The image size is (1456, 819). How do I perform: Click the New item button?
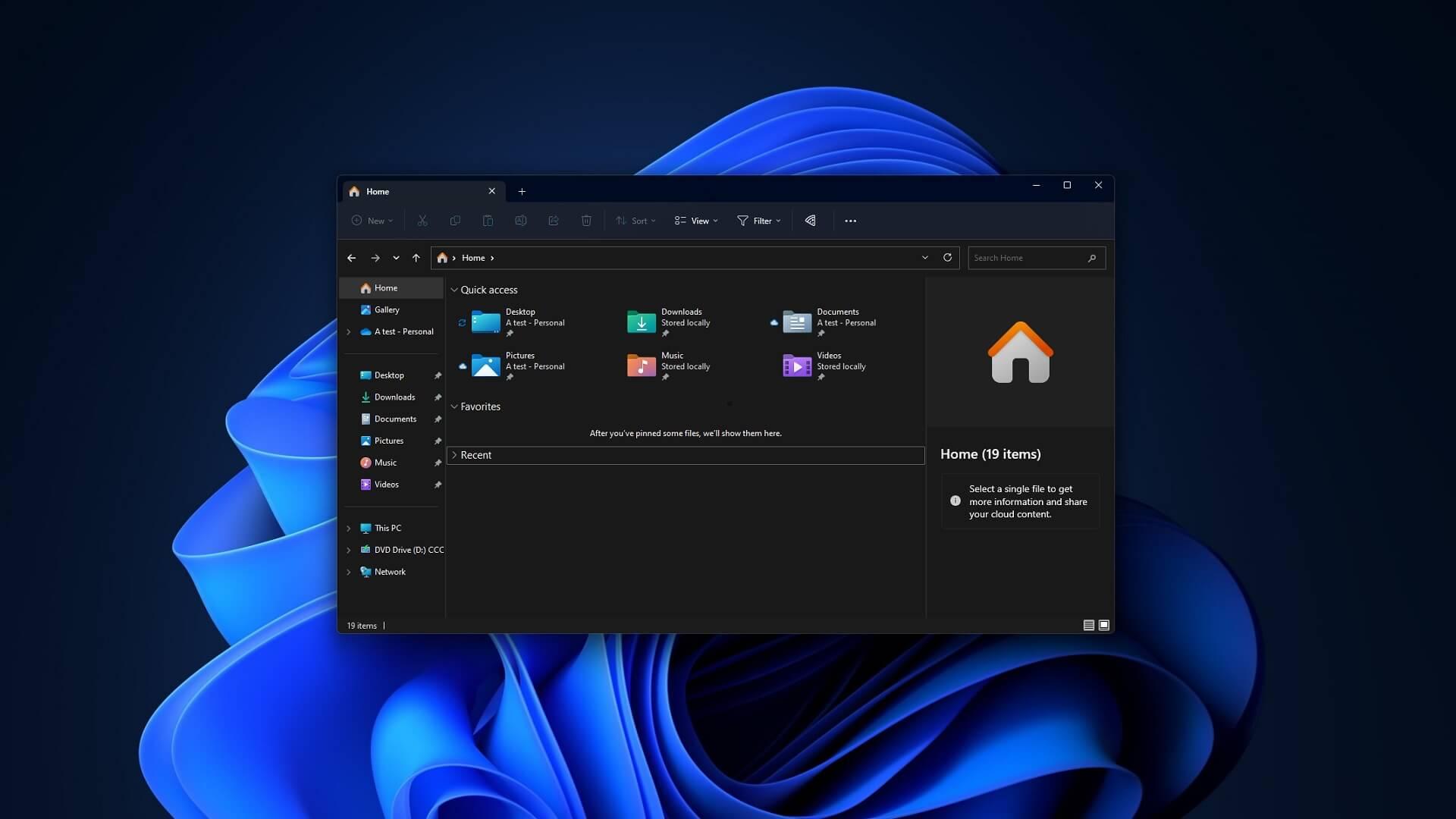coord(372,220)
